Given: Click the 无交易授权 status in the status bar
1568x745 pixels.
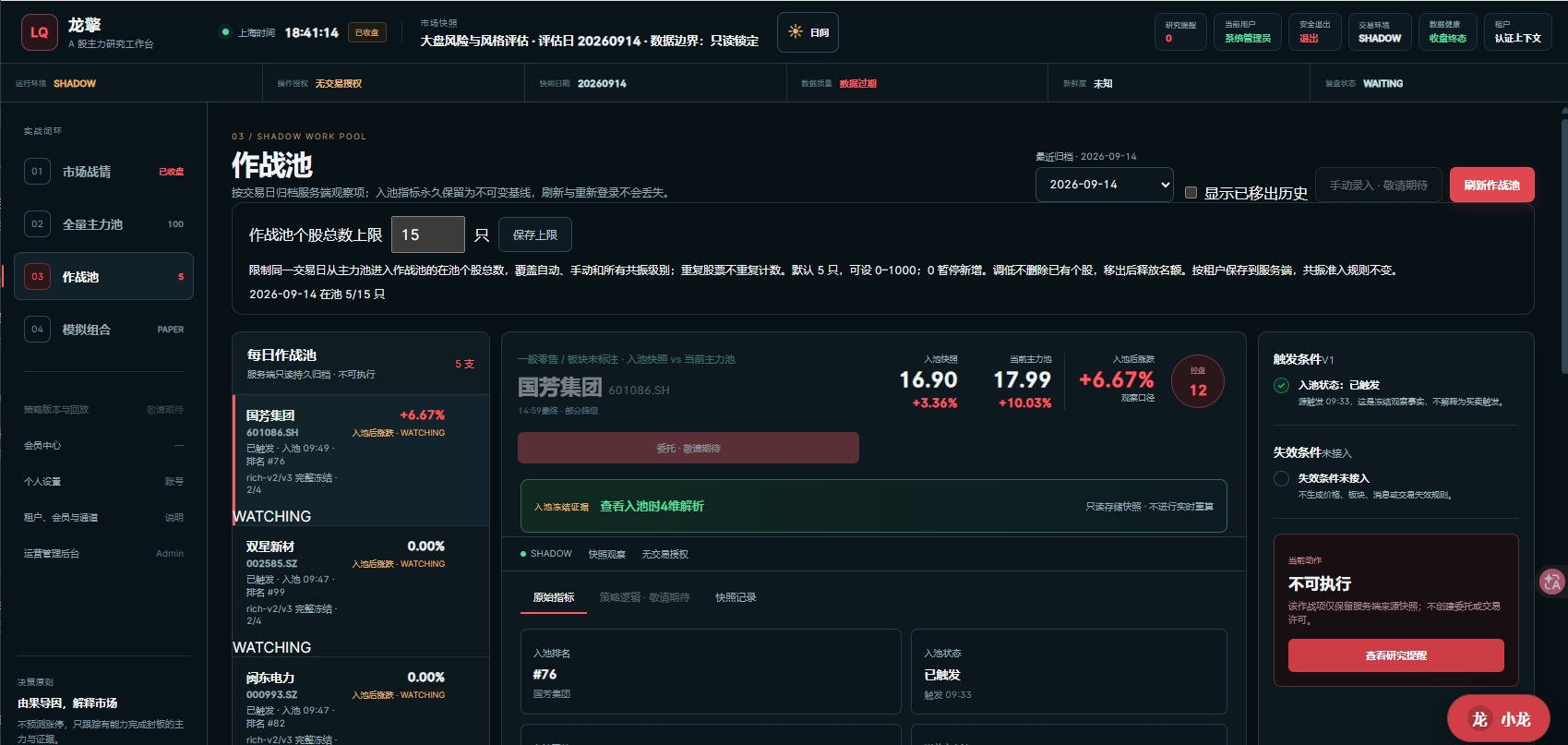Looking at the screenshot, I should point(339,83).
